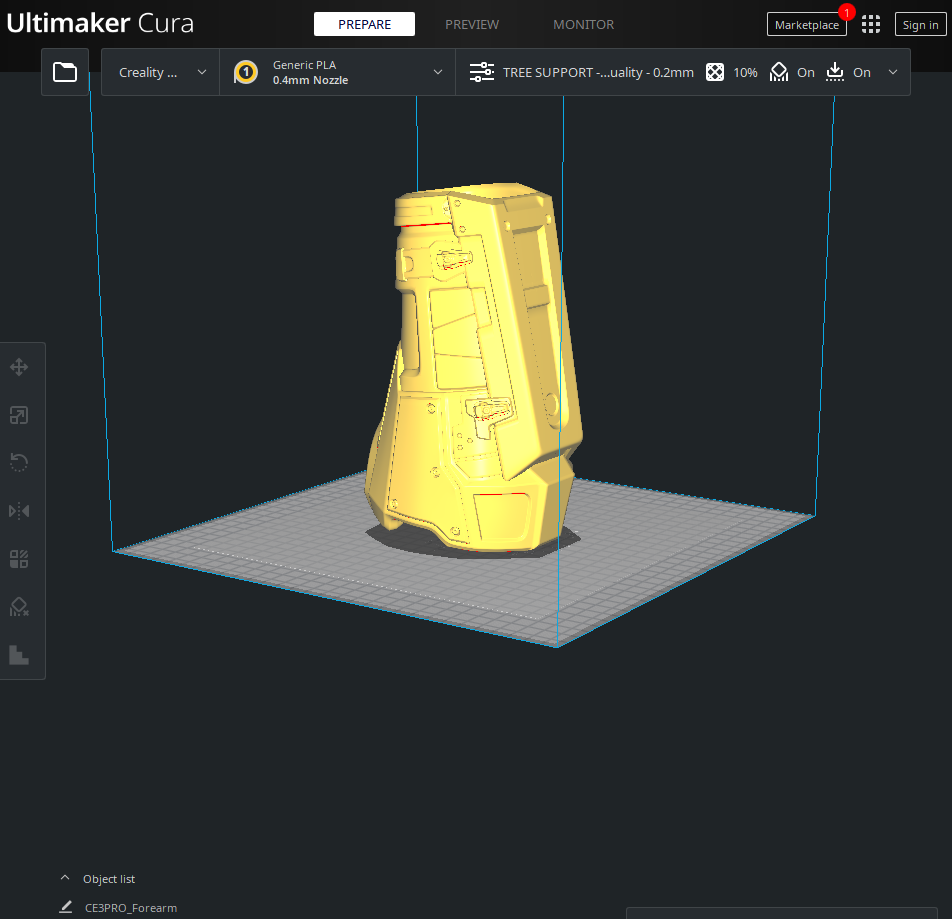952x919 pixels.
Task: Open Per Model Settings tool
Action: click(x=19, y=558)
